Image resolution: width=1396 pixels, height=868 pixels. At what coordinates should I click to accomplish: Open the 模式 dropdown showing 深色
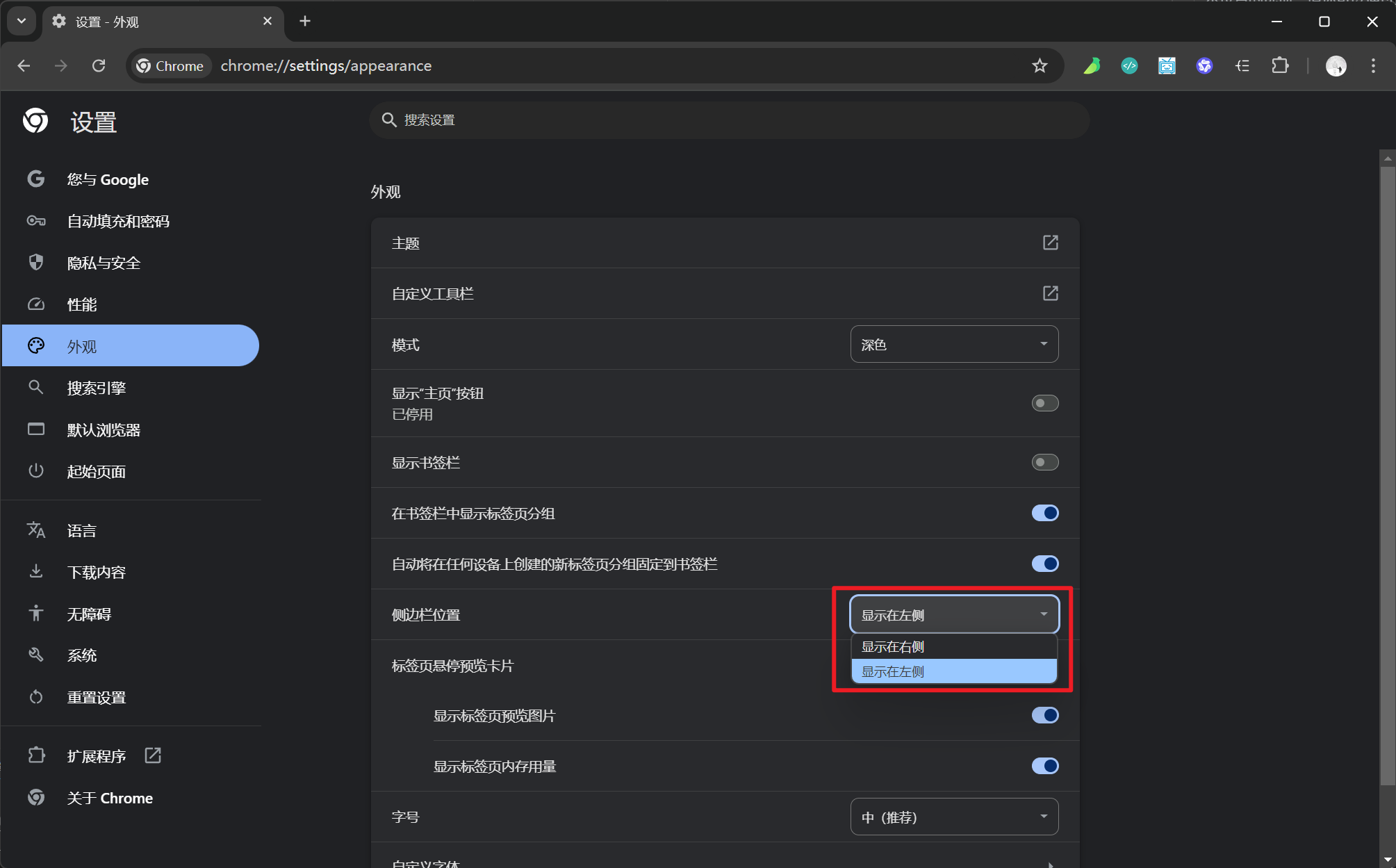point(953,345)
